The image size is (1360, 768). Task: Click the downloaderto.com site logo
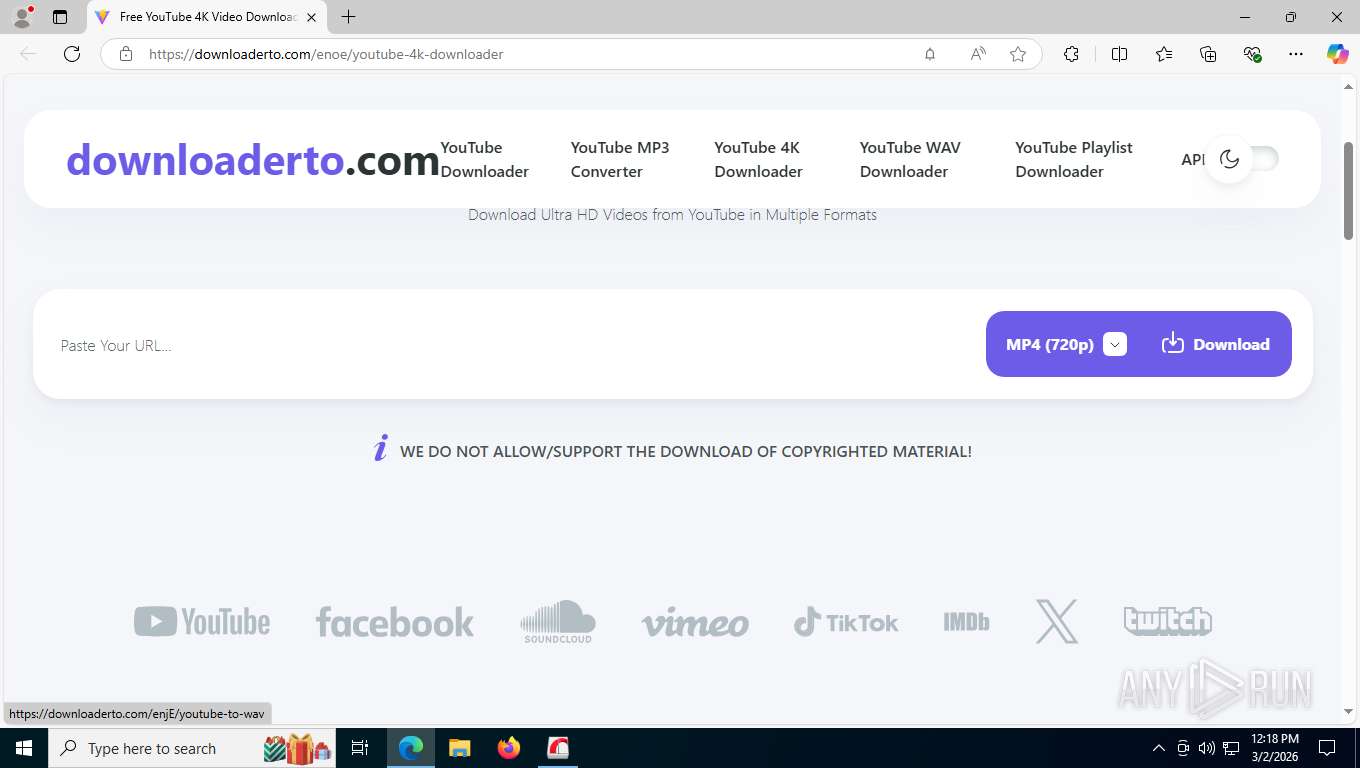(x=253, y=159)
